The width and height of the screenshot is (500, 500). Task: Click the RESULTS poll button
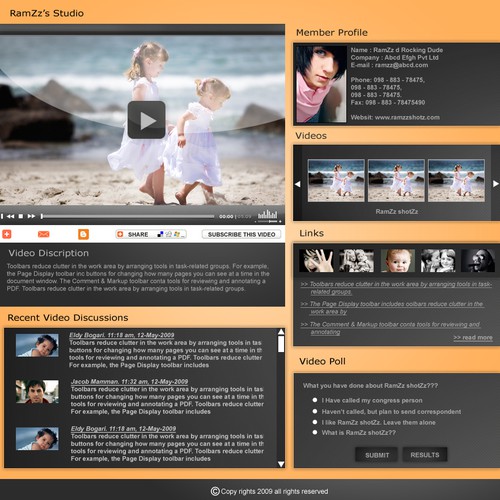pos(425,455)
